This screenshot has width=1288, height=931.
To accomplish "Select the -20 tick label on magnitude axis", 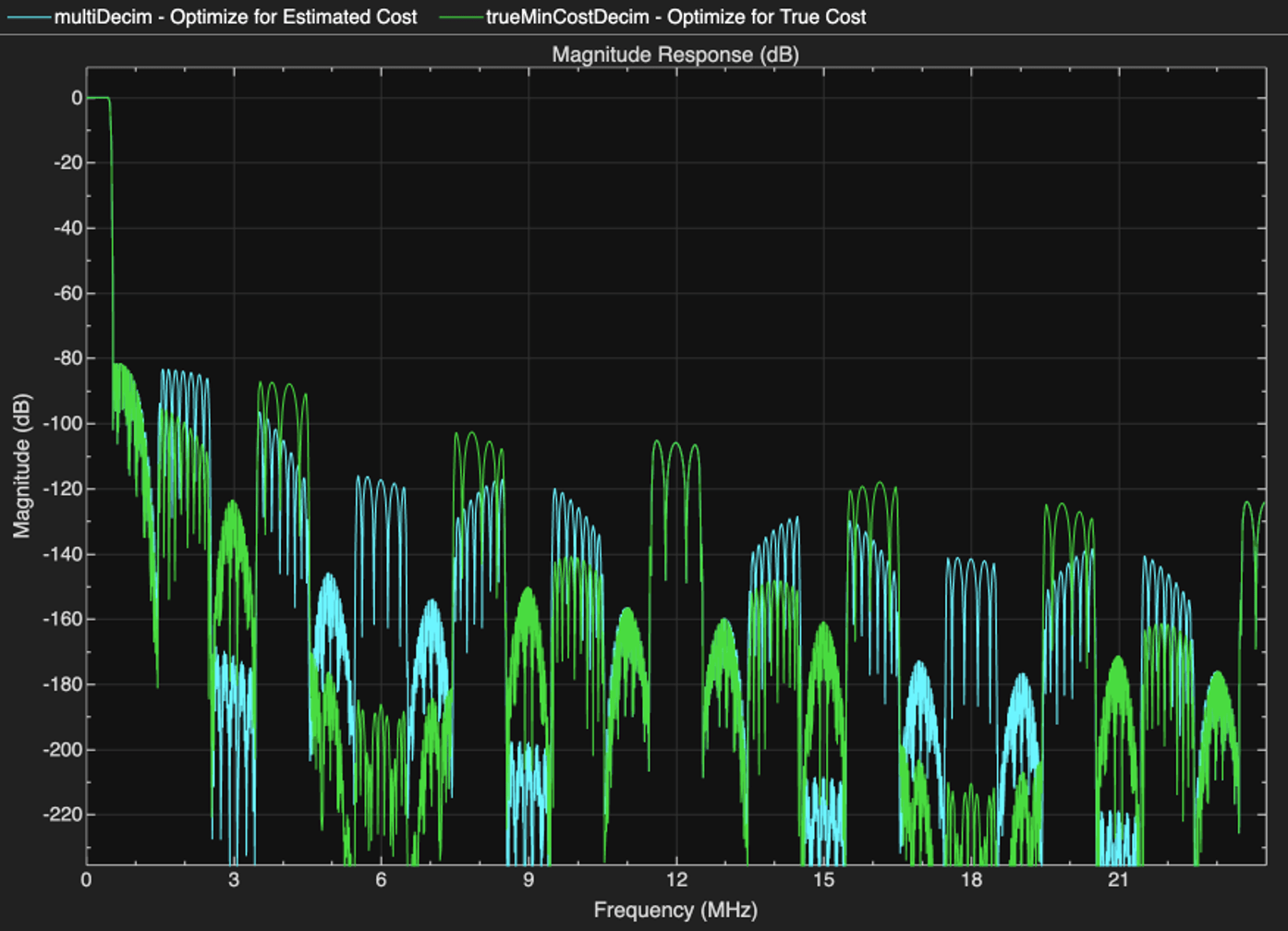I will 67,163.
